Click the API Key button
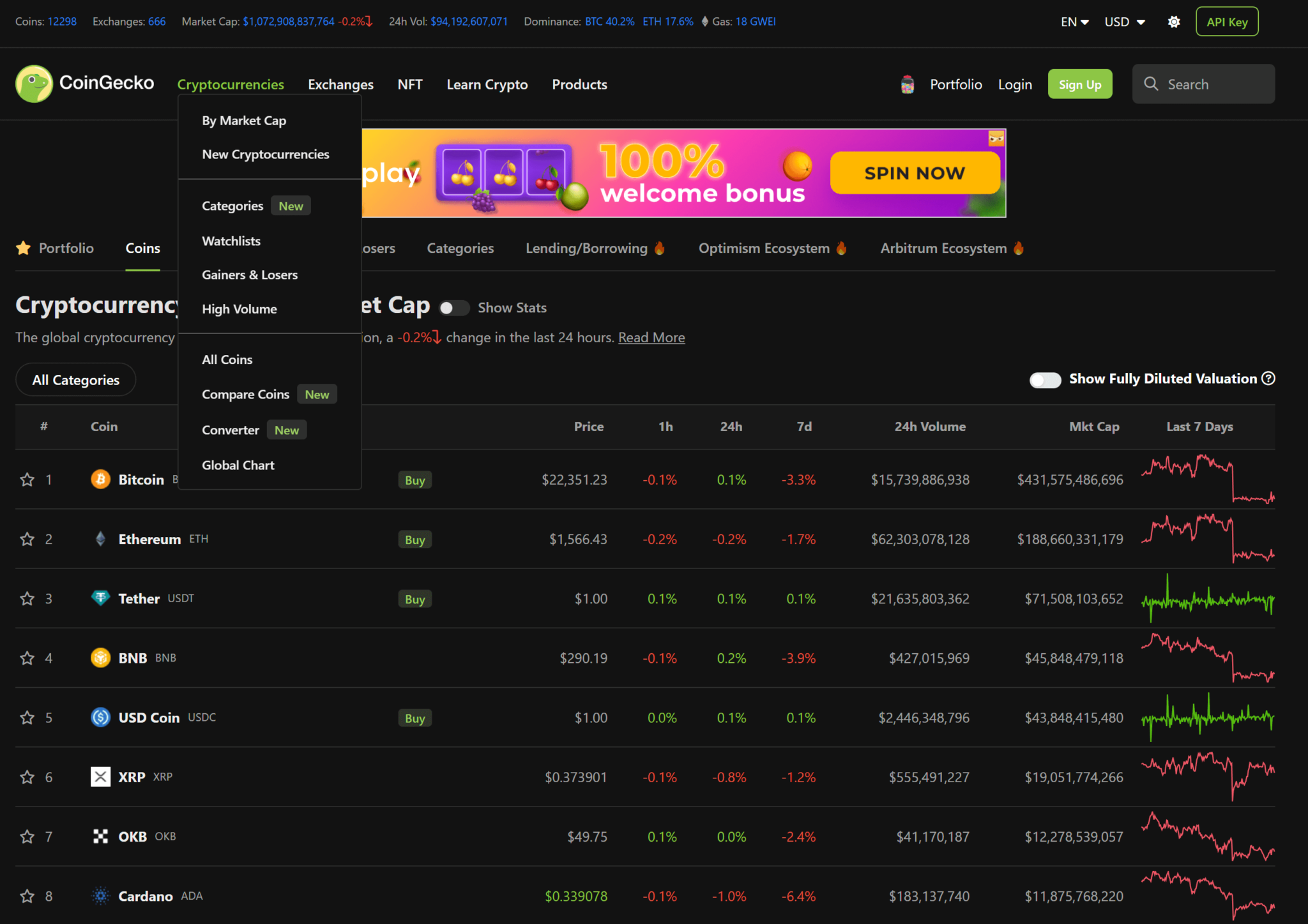This screenshot has width=1308, height=924. [x=1227, y=22]
